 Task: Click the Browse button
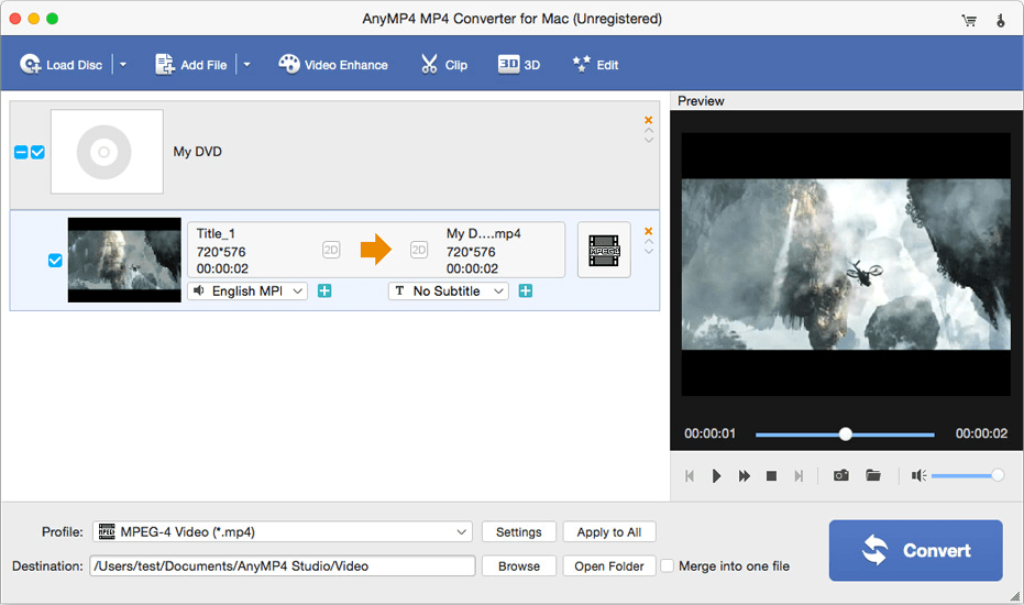(x=519, y=566)
